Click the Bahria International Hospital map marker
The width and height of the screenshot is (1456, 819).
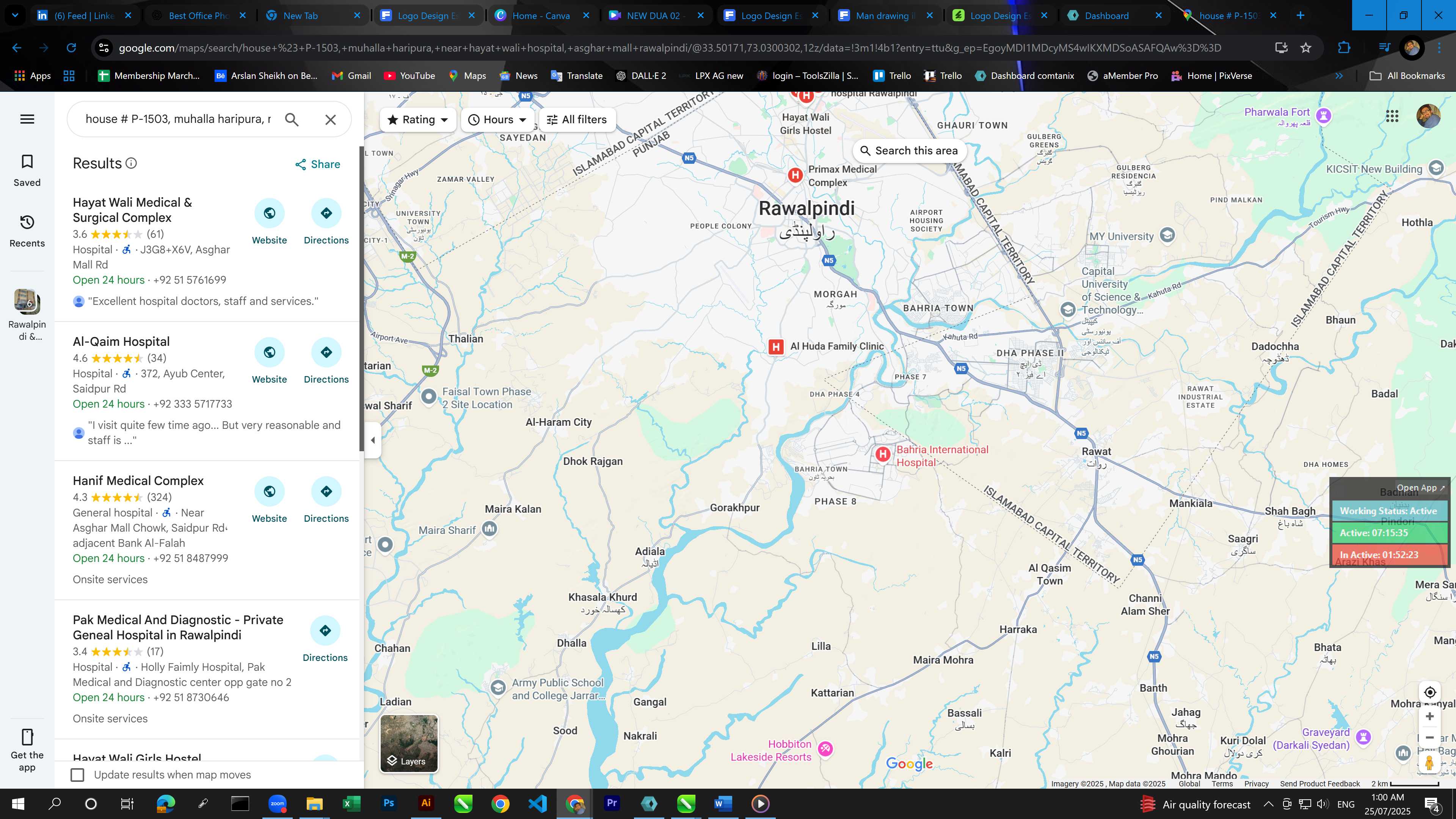click(882, 454)
